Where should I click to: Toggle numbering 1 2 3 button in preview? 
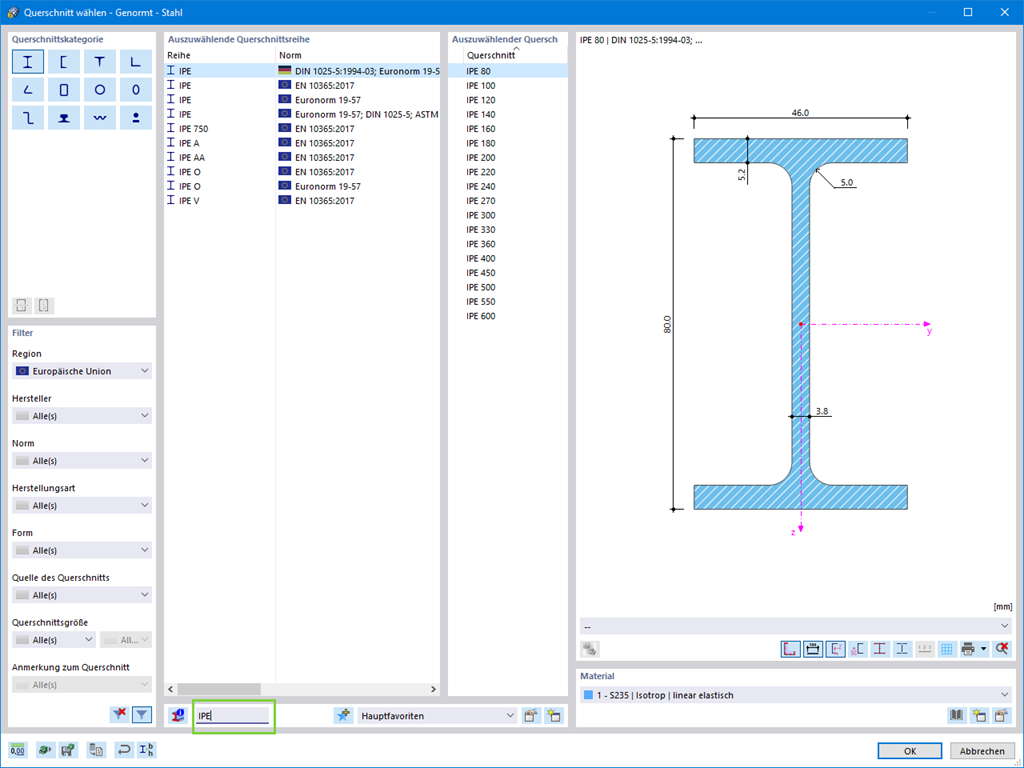coord(924,649)
